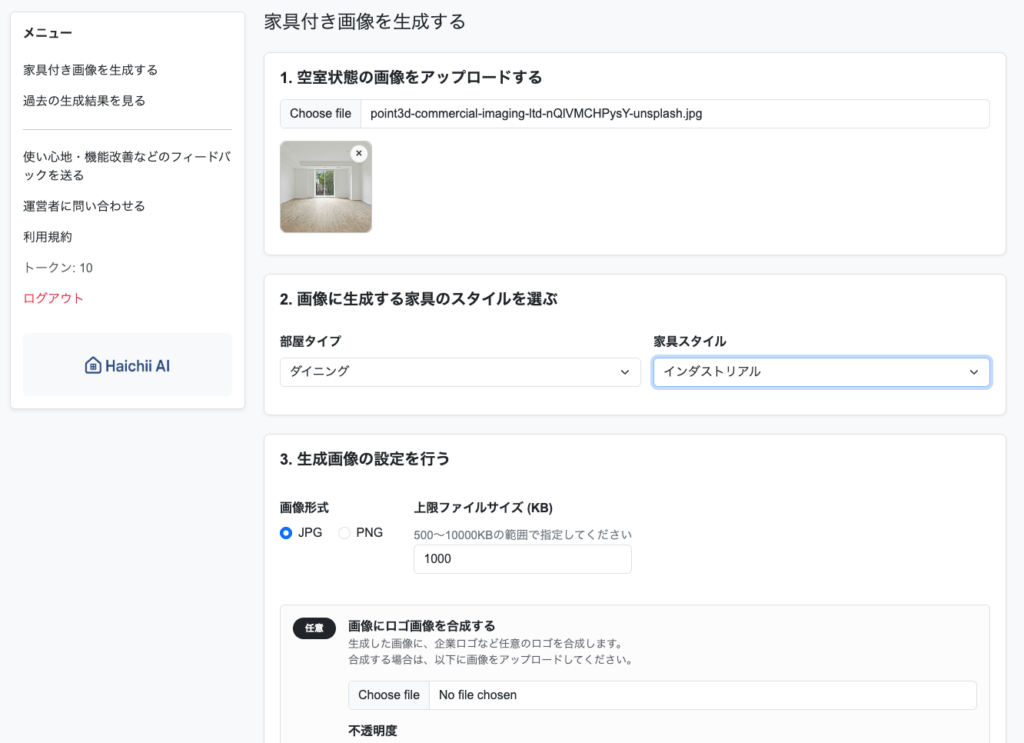Open 過去の生成結果を見る in the menu
Viewport: 1024px width, 743px height.
tap(83, 101)
